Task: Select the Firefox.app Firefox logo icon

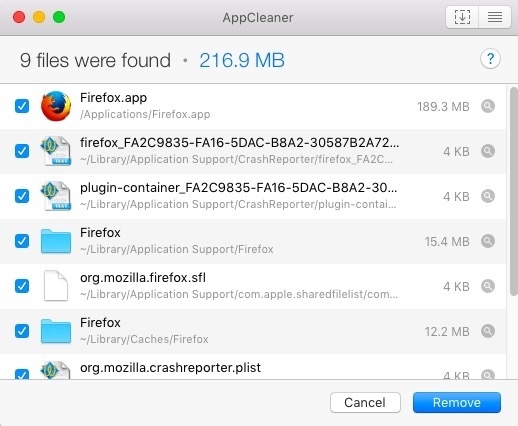Action: (x=56, y=106)
